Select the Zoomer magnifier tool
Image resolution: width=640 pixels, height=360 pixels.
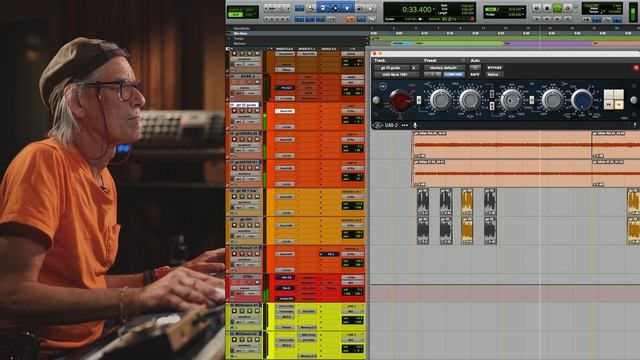tap(310, 8)
